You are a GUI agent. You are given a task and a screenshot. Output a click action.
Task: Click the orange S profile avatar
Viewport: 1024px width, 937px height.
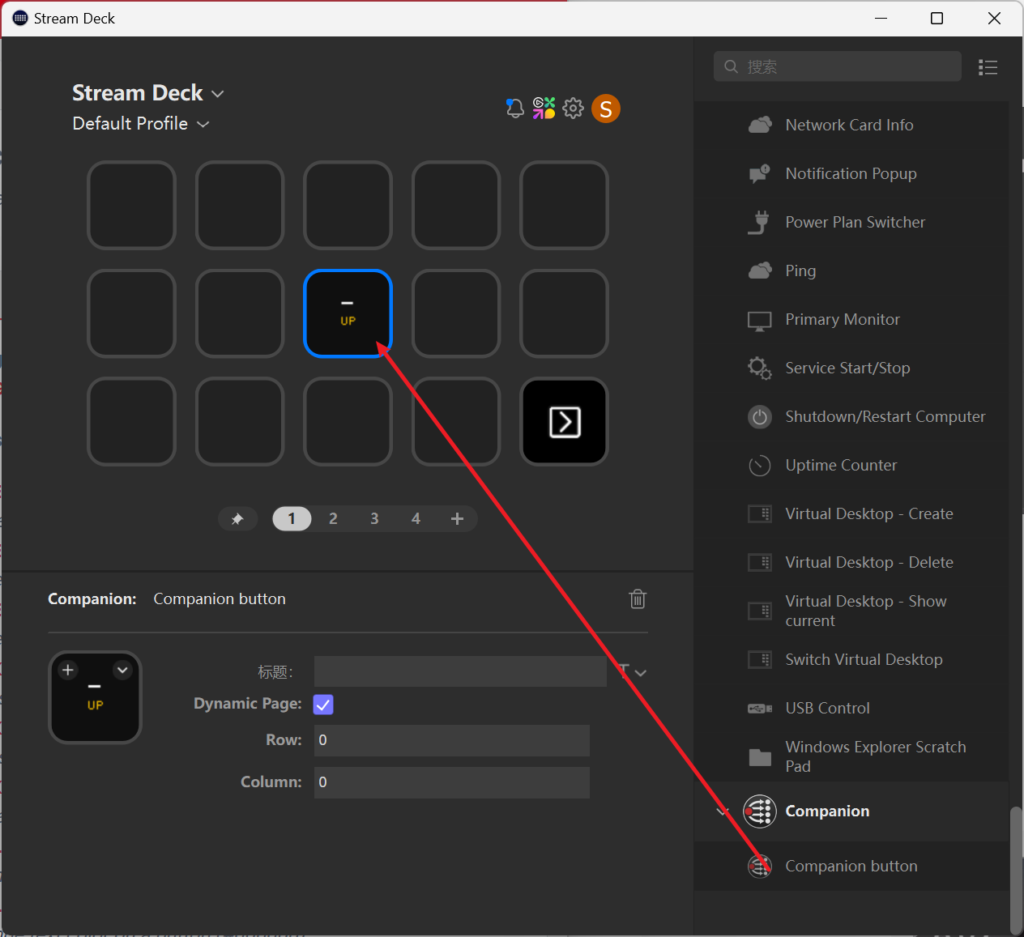pyautogui.click(x=606, y=108)
